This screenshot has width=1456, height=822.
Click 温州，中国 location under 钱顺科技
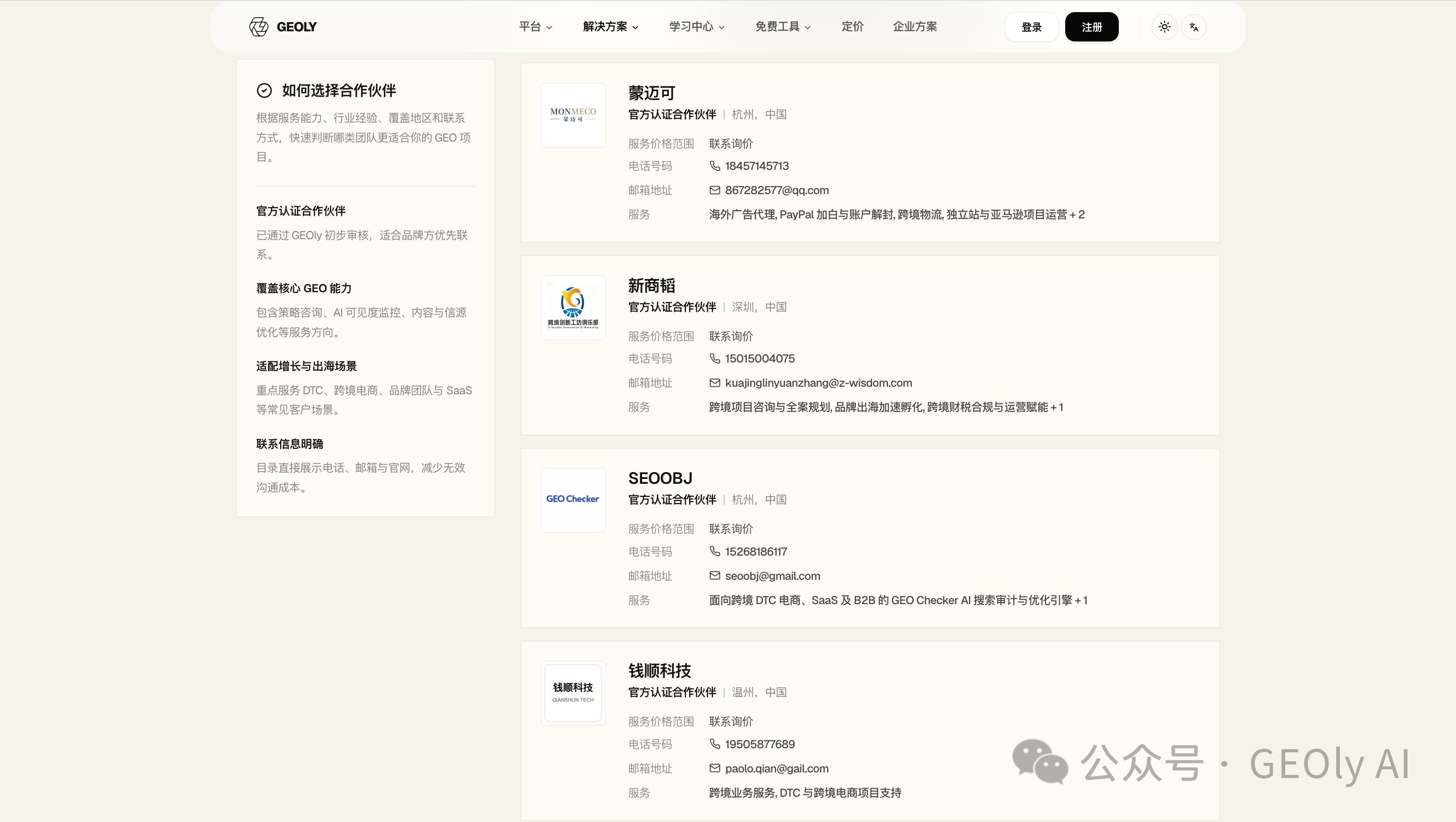pos(759,692)
